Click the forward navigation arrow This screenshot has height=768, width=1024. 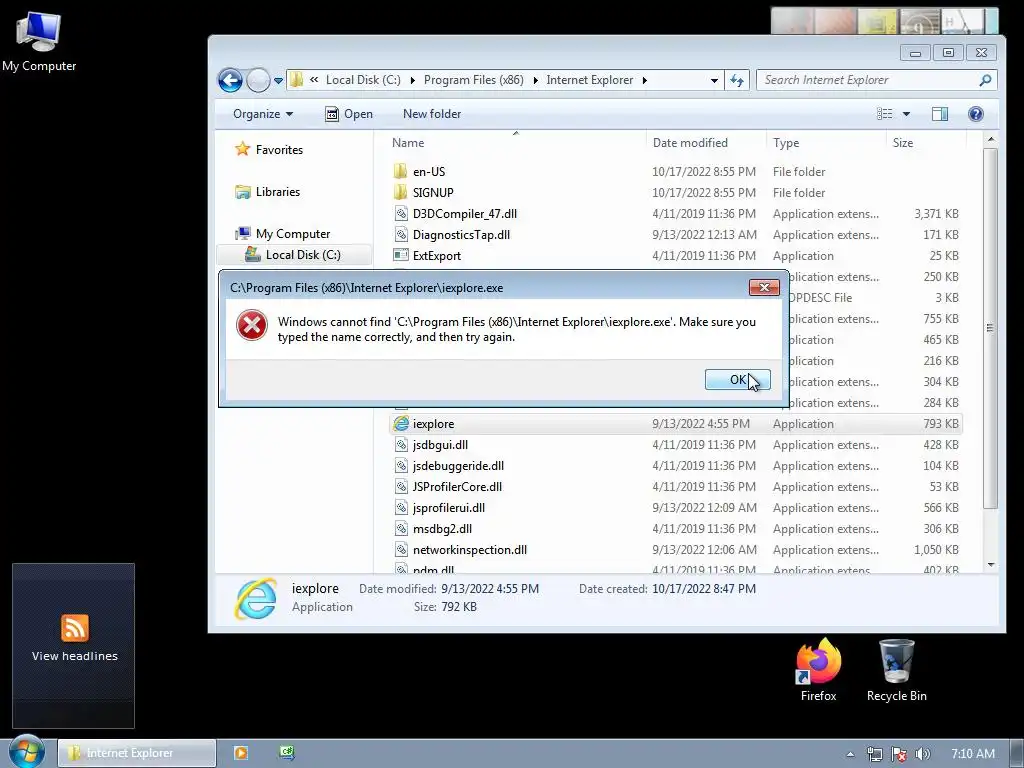coord(258,80)
